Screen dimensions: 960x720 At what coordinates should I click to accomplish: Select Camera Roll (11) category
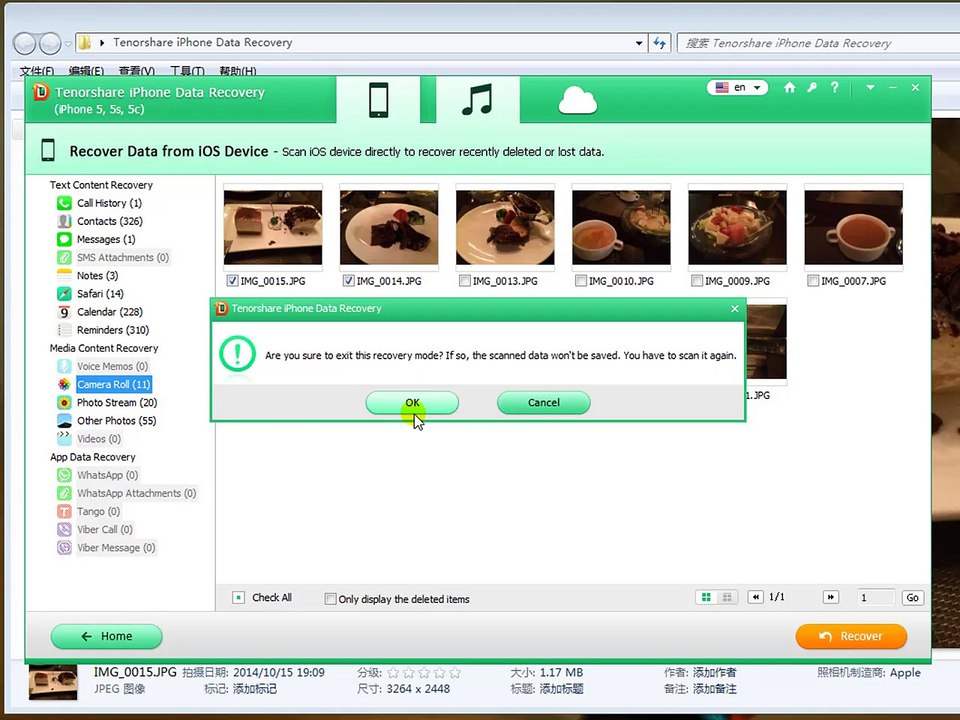tap(113, 384)
